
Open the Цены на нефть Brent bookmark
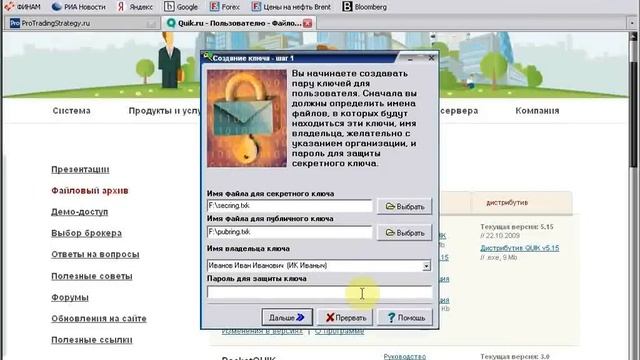(291, 7)
